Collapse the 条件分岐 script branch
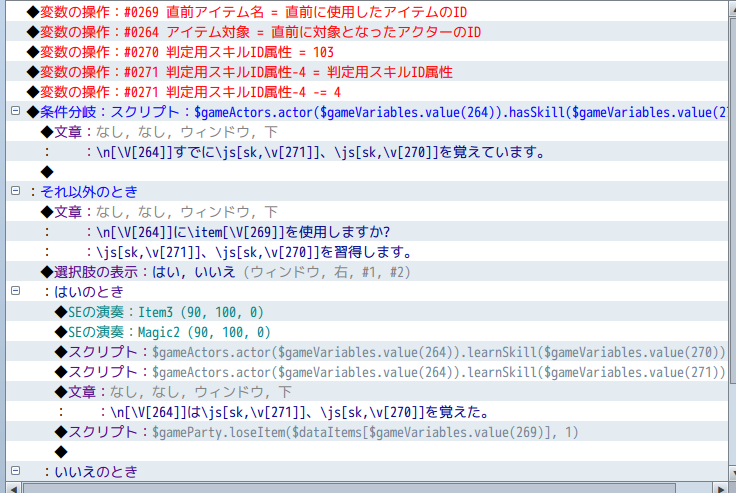Screen dimensions: 736x493 point(15,111)
